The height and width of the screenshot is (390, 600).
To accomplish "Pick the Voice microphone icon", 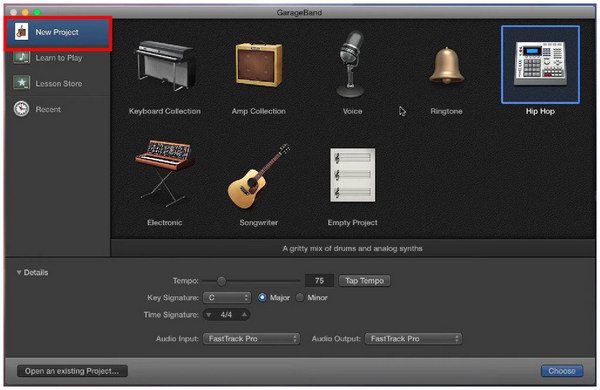I will coord(351,64).
